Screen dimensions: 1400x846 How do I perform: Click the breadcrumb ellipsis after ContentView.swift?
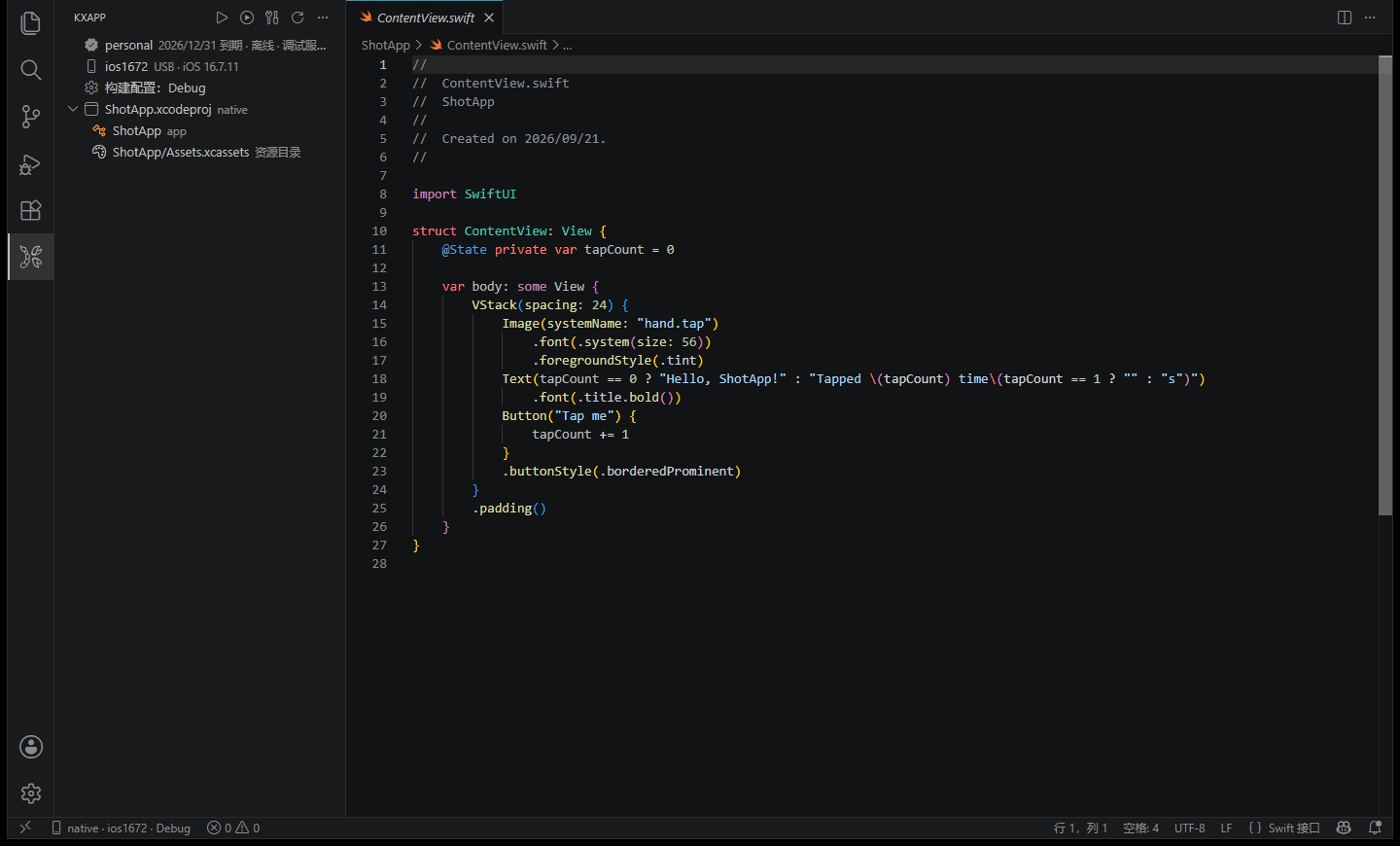pyautogui.click(x=568, y=45)
